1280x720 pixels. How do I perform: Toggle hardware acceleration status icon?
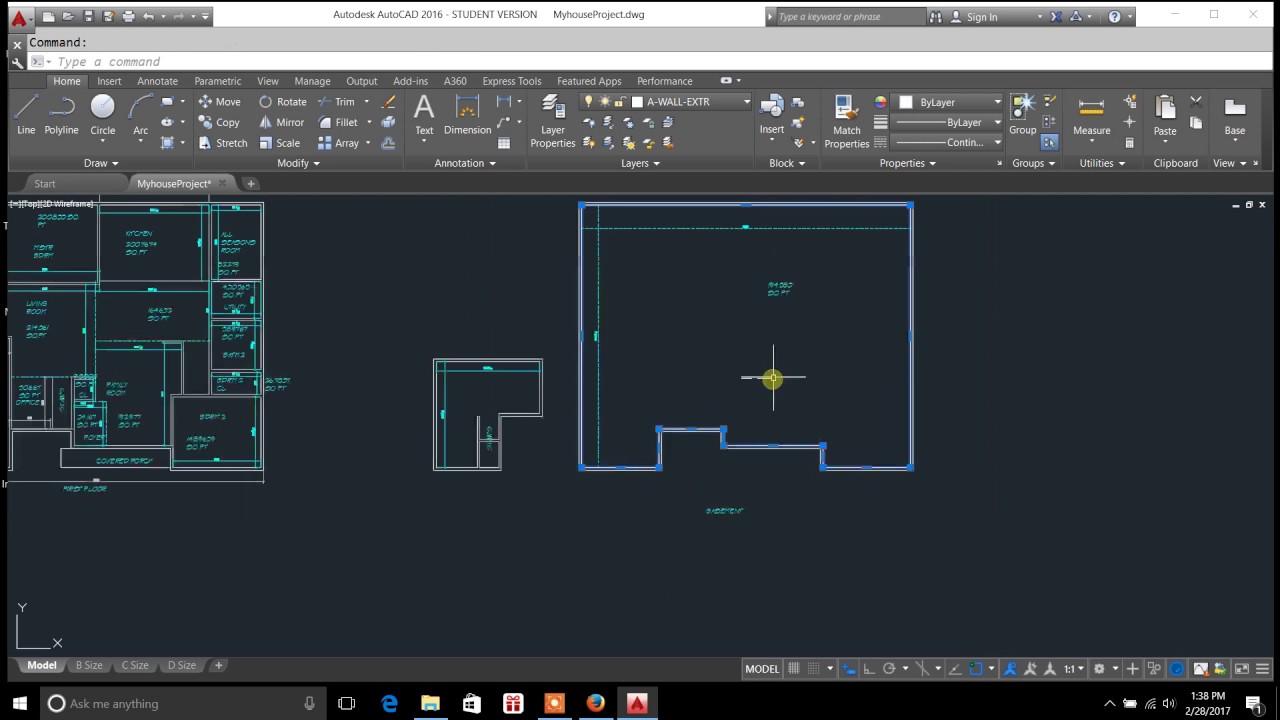(x=1177, y=669)
